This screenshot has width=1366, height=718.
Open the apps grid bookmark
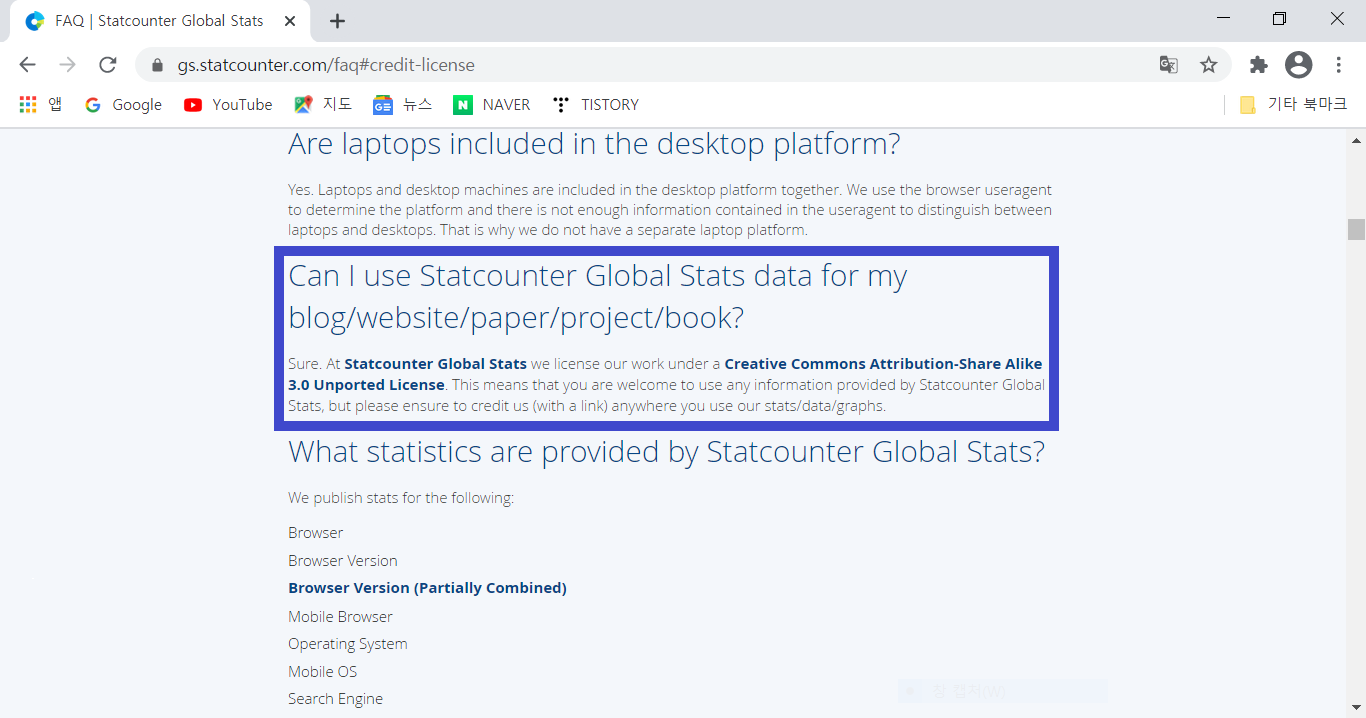click(x=40, y=104)
